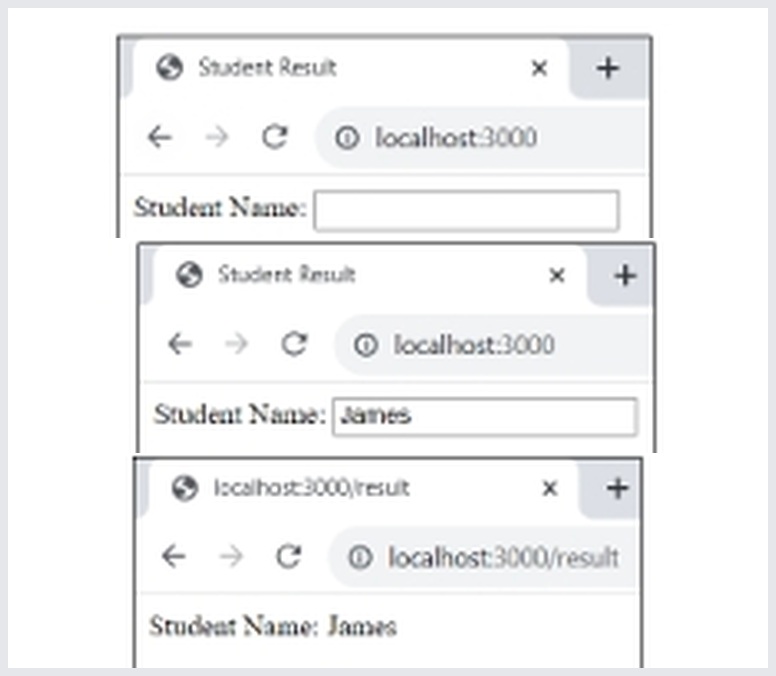Screen dimensions: 776x676
Task: Click site info icon beside top localhost:3000
Action: click(x=346, y=138)
